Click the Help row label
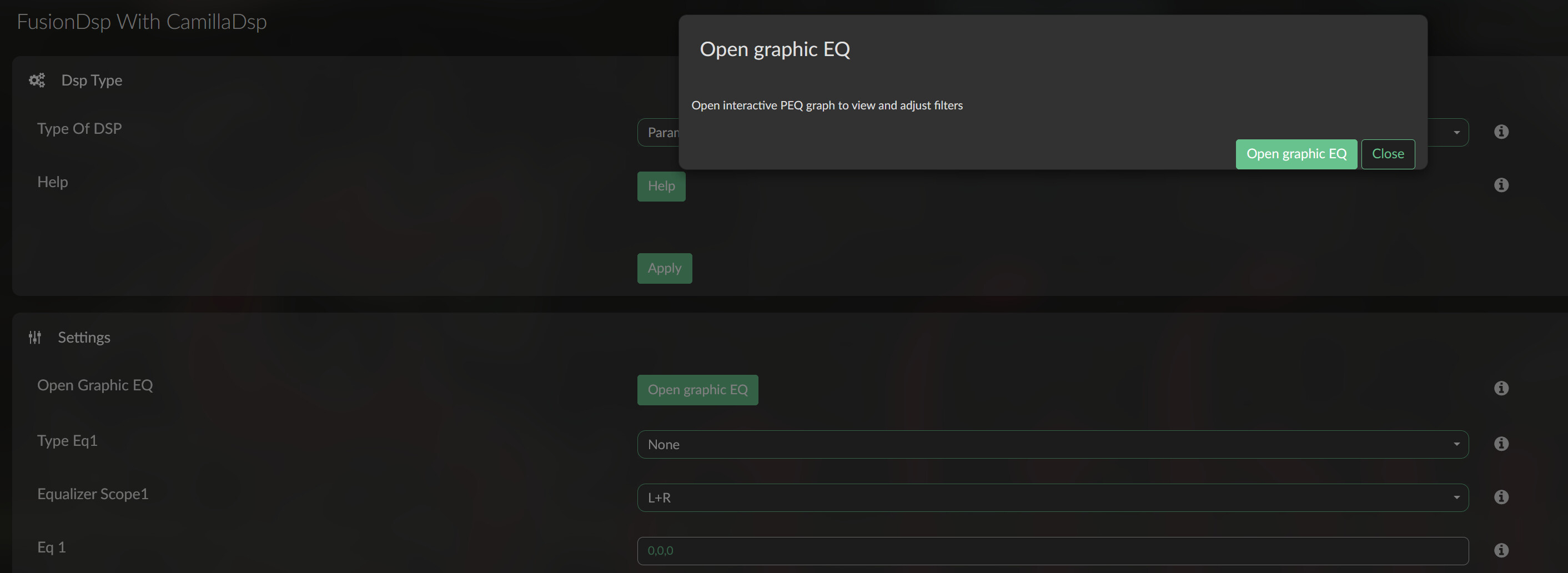 [52, 182]
